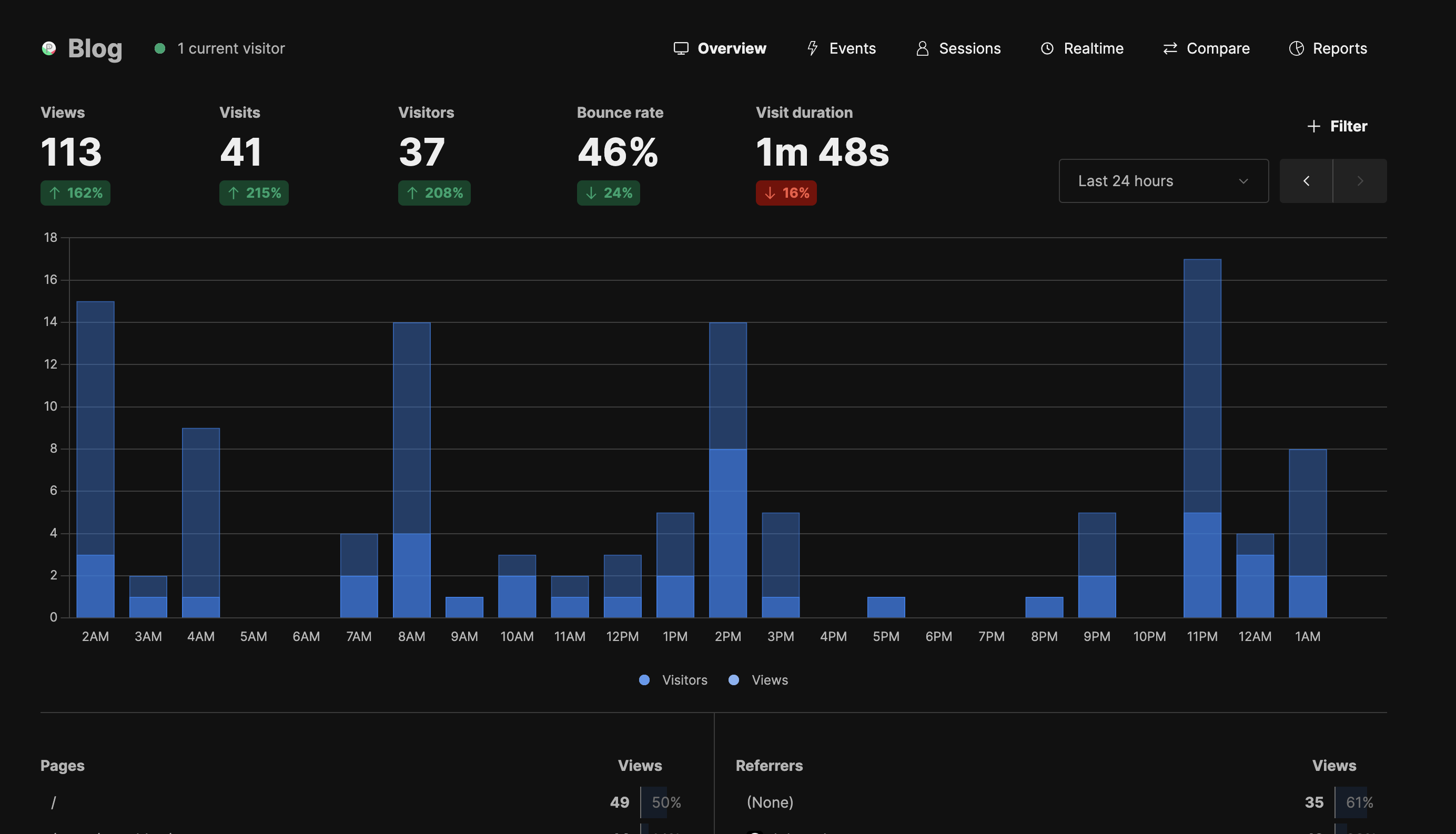
Task: Open the Last 24 hours date range dropdown
Action: (x=1163, y=181)
